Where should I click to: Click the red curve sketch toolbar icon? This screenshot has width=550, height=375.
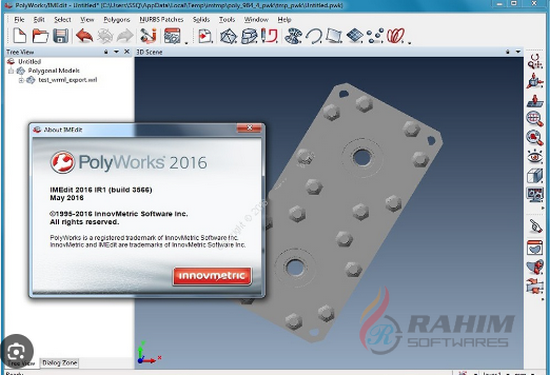click(269, 36)
